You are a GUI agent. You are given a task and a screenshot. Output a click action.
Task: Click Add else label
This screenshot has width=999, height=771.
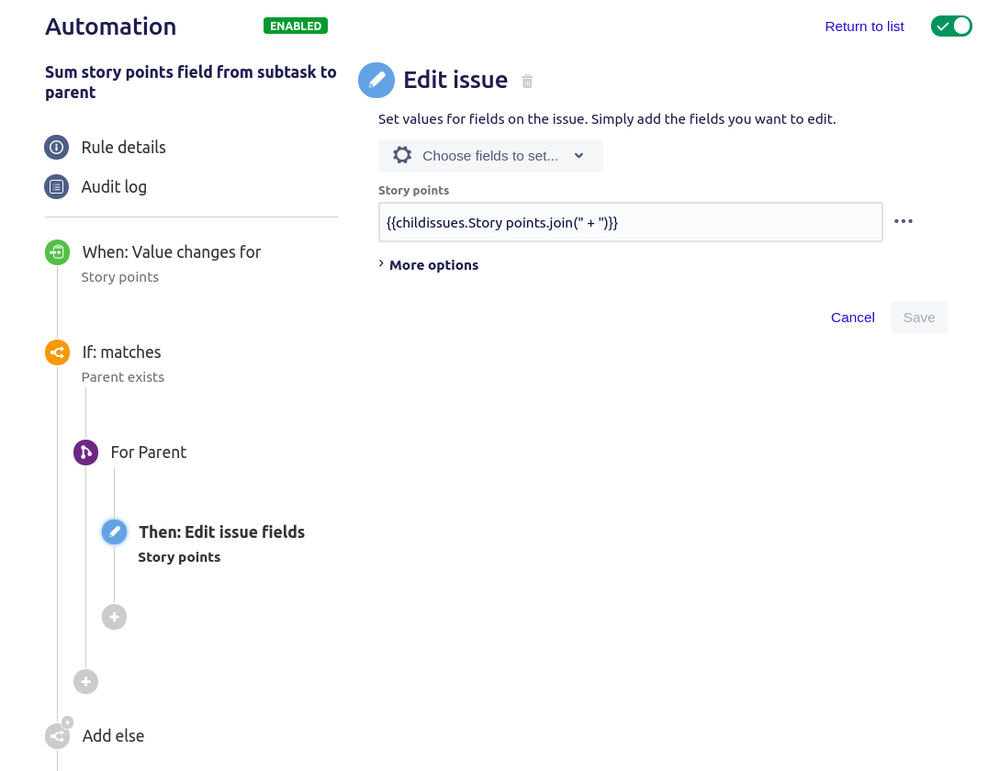113,736
